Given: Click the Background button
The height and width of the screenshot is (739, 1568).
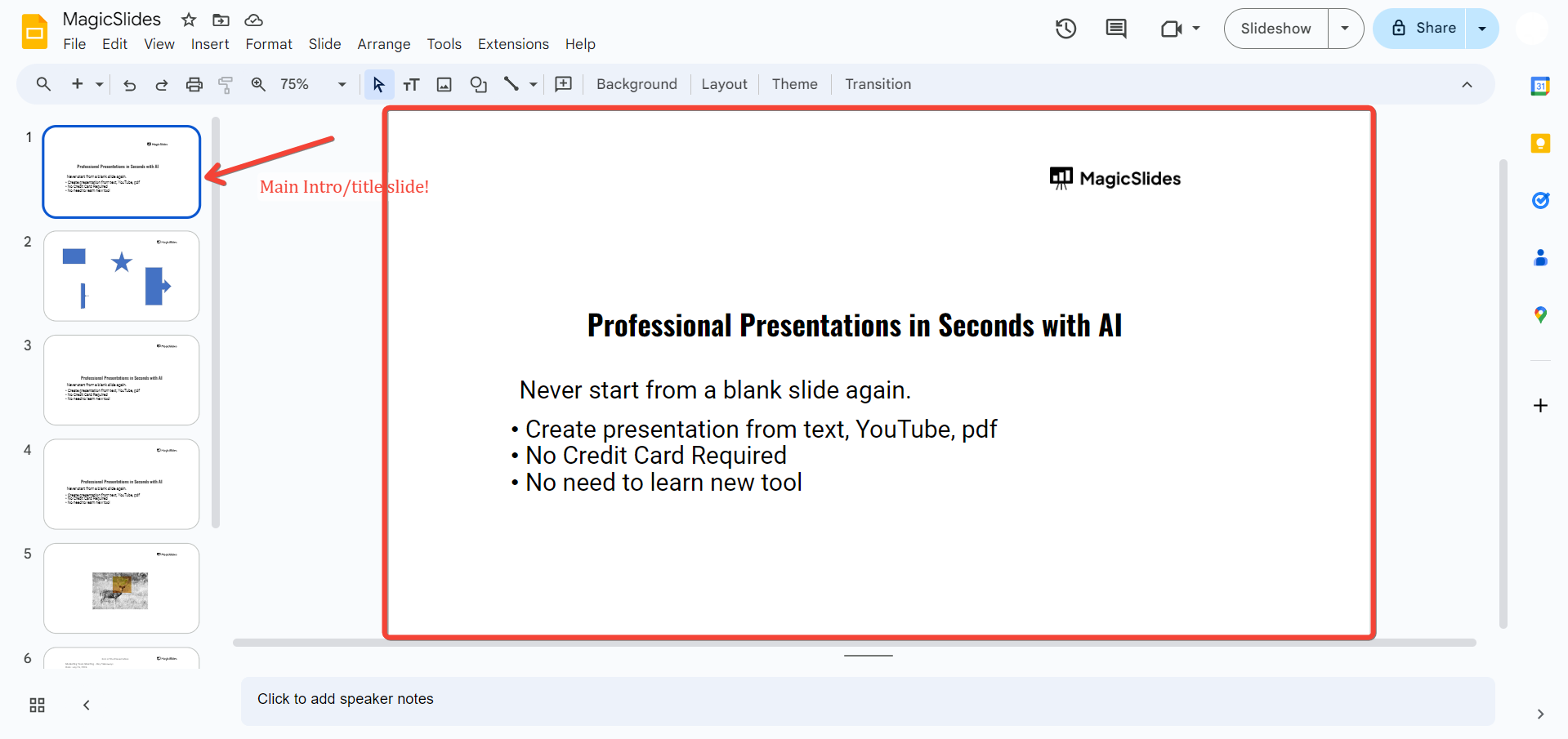Looking at the screenshot, I should (x=637, y=84).
